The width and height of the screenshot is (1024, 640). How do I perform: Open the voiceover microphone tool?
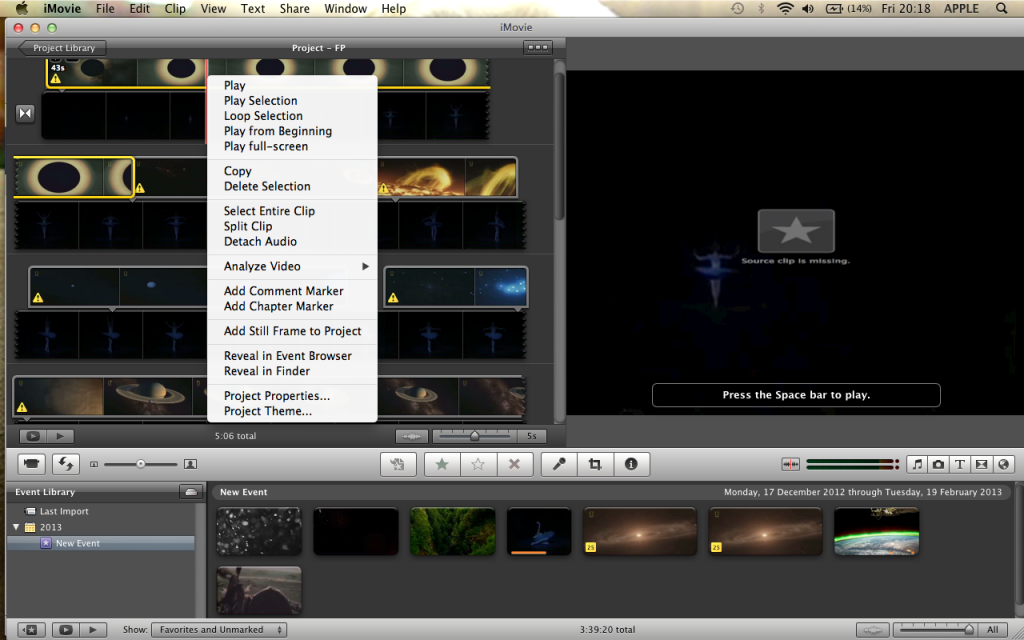[559, 464]
